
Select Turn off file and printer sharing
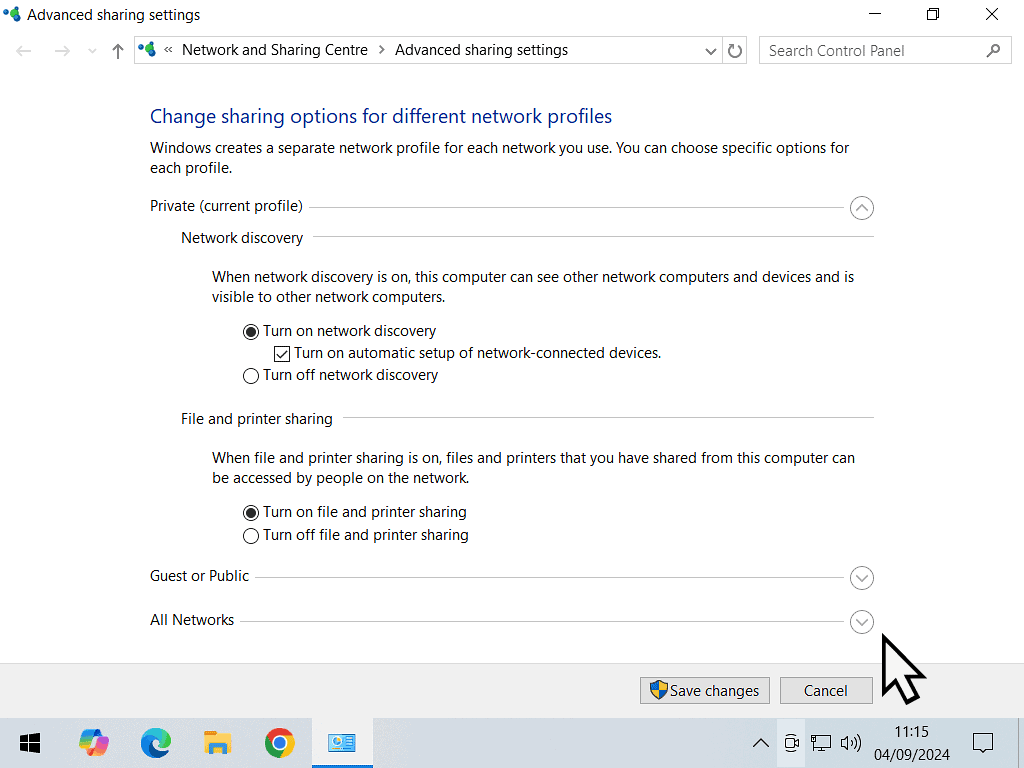point(251,536)
